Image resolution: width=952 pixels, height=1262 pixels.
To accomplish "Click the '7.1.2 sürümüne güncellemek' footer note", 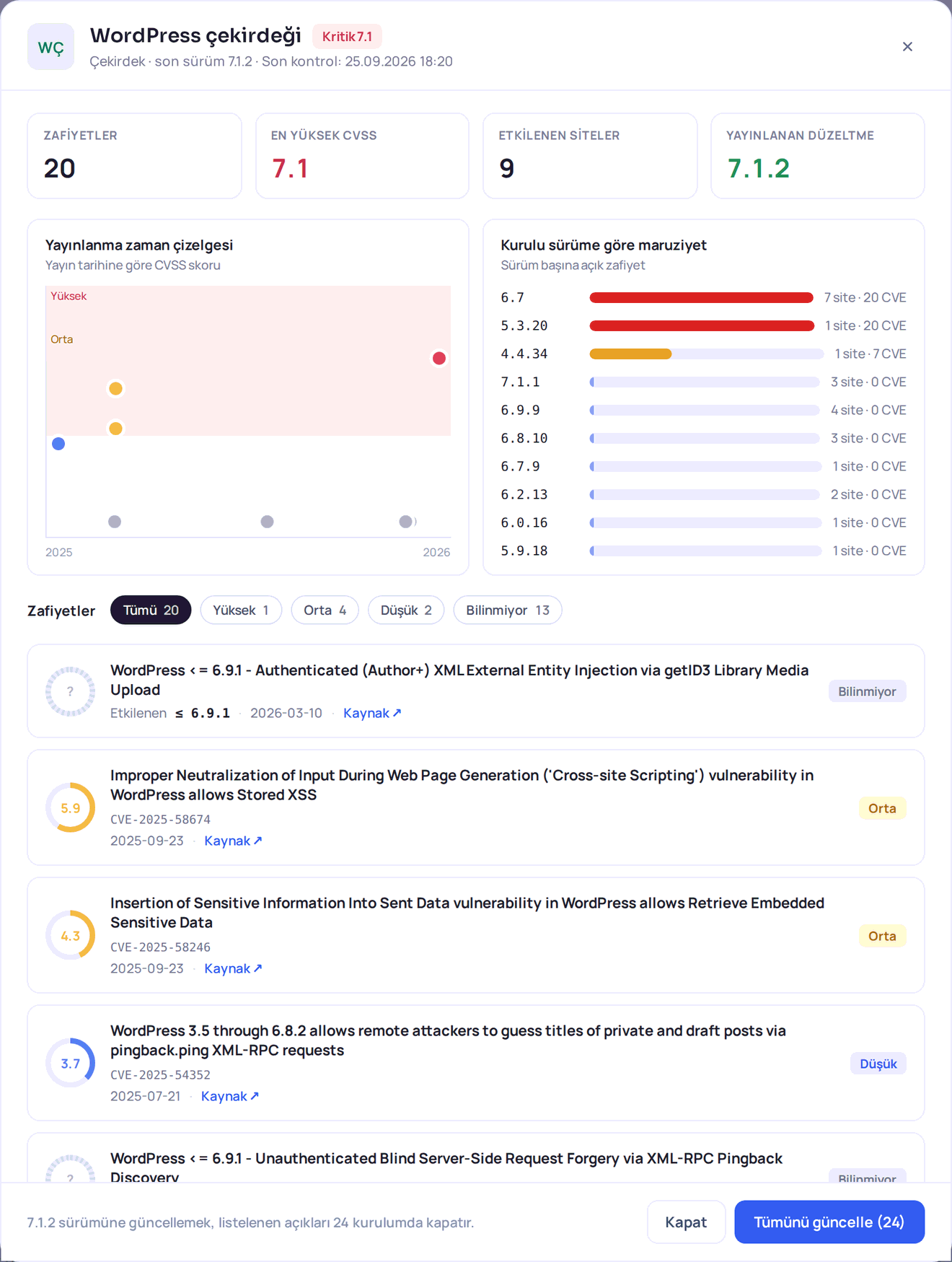I will coord(250,1222).
